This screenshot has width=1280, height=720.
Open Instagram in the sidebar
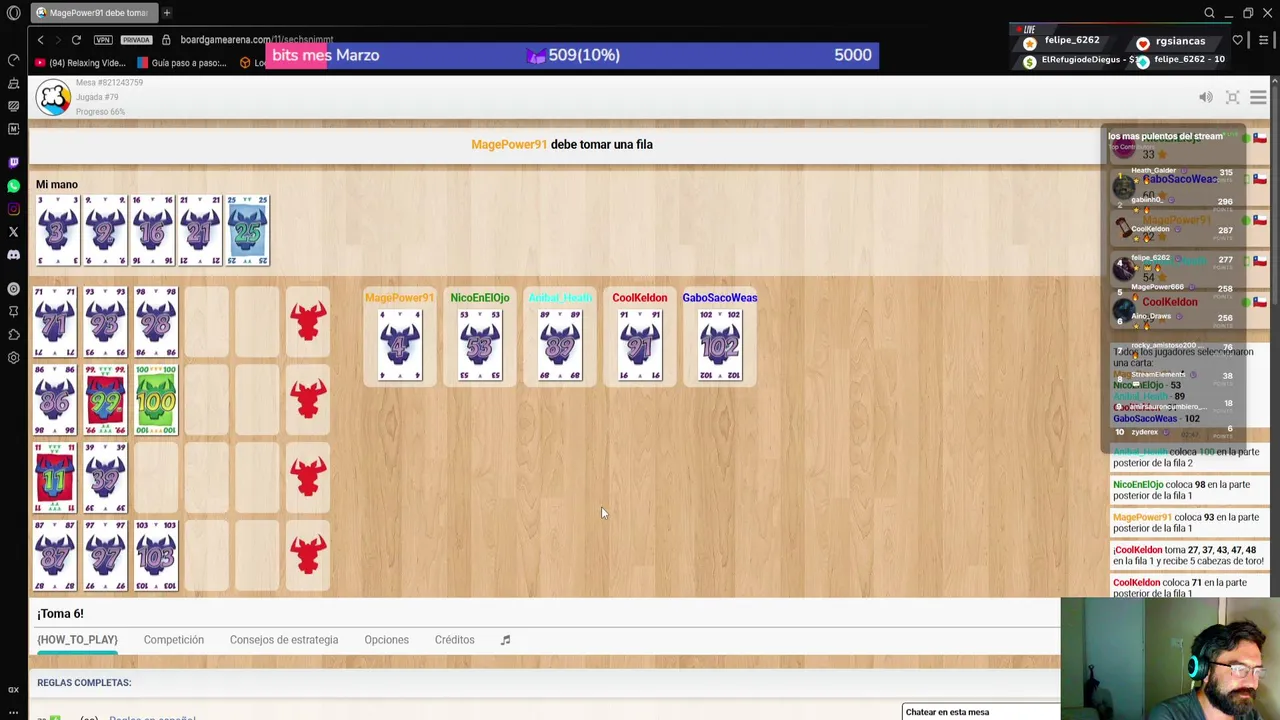click(13, 209)
